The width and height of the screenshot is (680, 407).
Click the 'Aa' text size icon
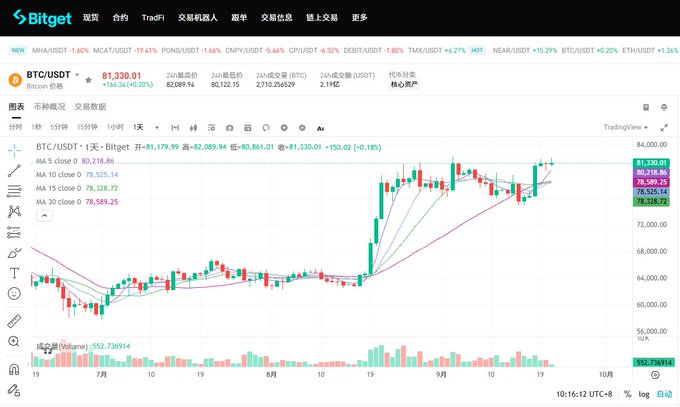(x=320, y=128)
